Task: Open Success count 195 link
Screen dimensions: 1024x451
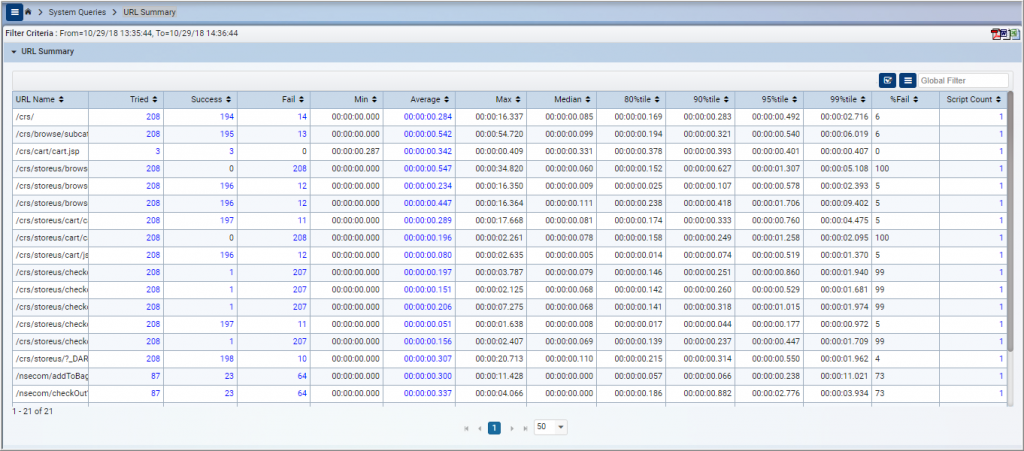Action: (227, 134)
